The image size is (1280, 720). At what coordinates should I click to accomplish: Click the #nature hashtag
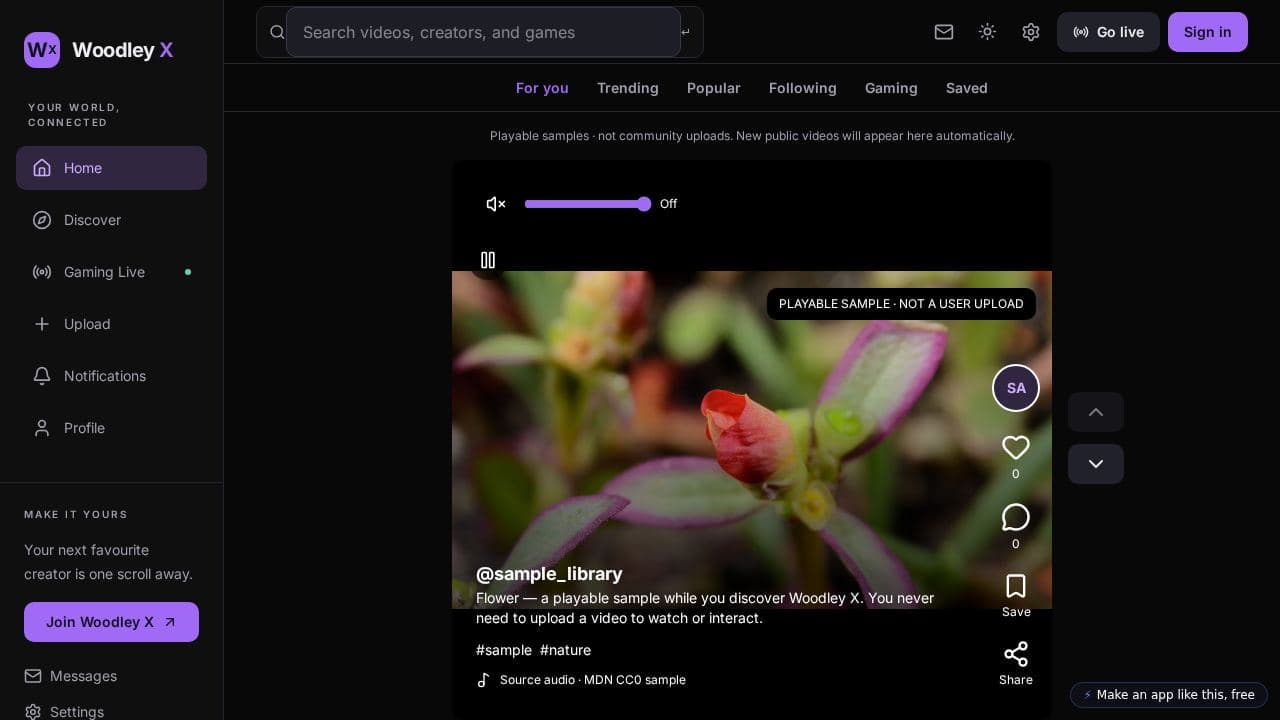point(565,650)
